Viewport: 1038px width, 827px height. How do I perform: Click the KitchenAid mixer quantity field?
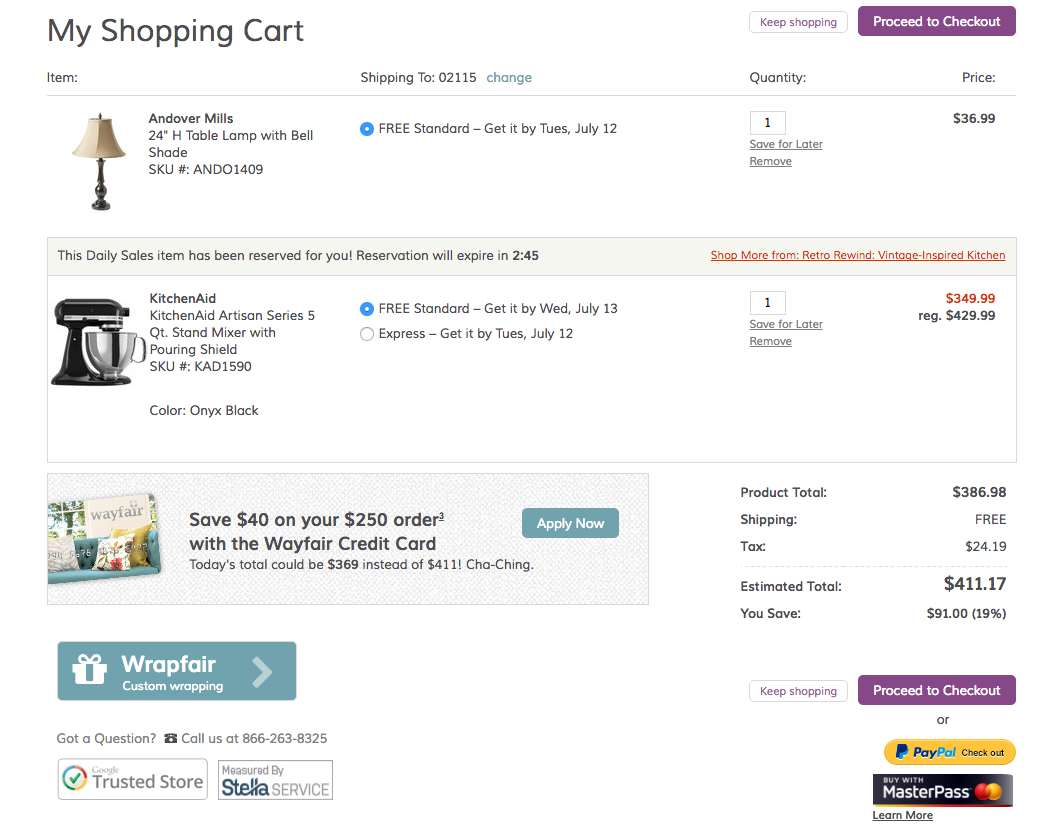(767, 303)
